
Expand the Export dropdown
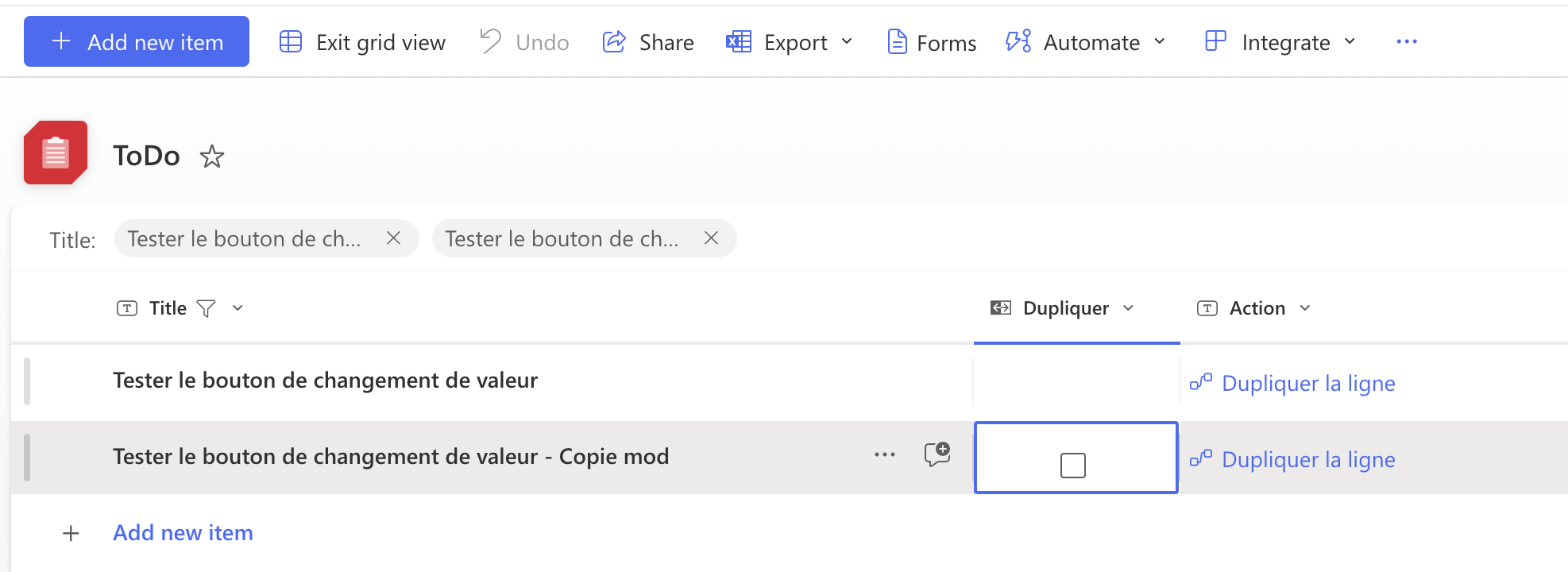tap(790, 42)
